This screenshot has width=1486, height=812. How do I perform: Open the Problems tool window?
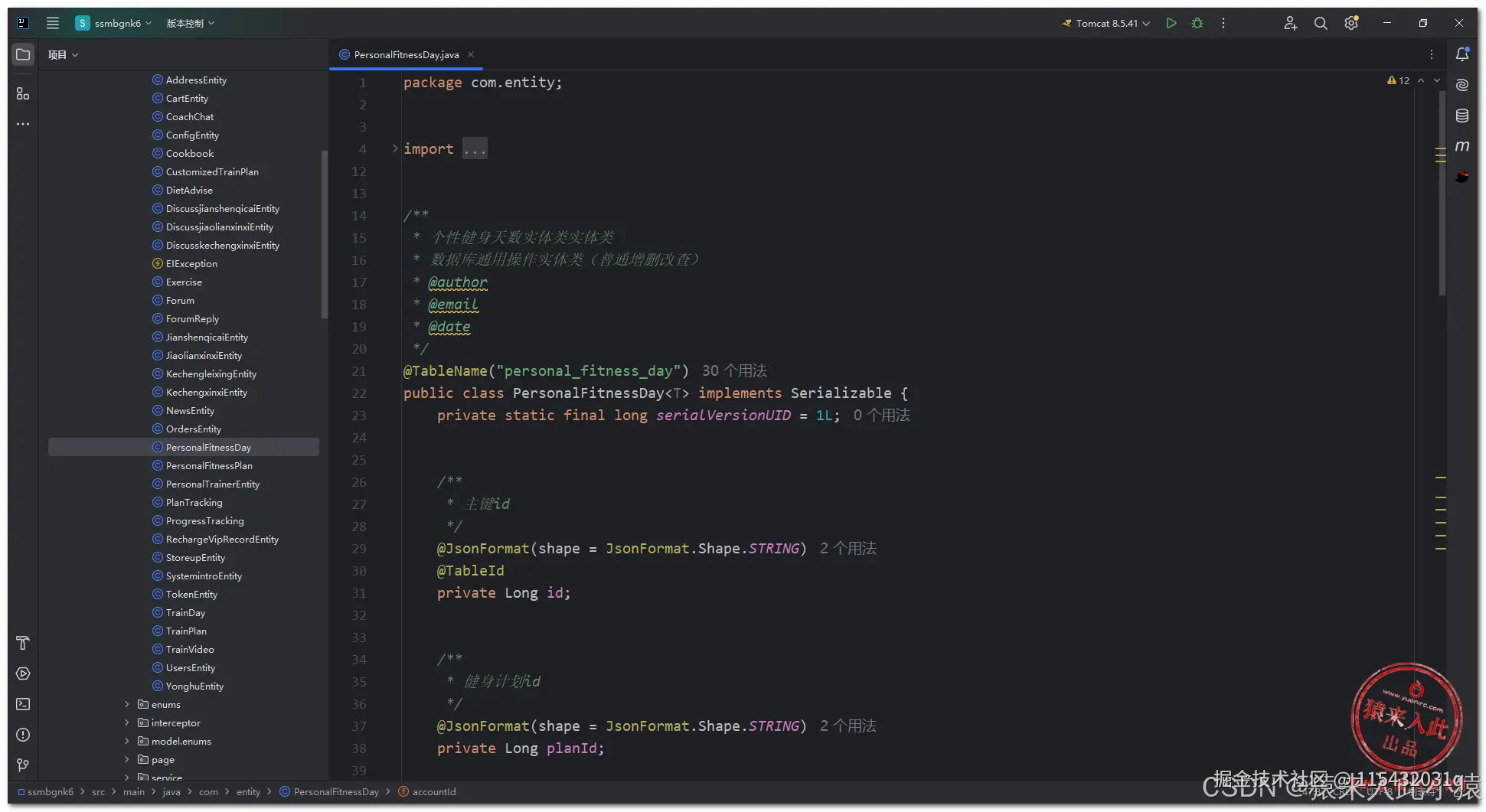[x=23, y=735]
